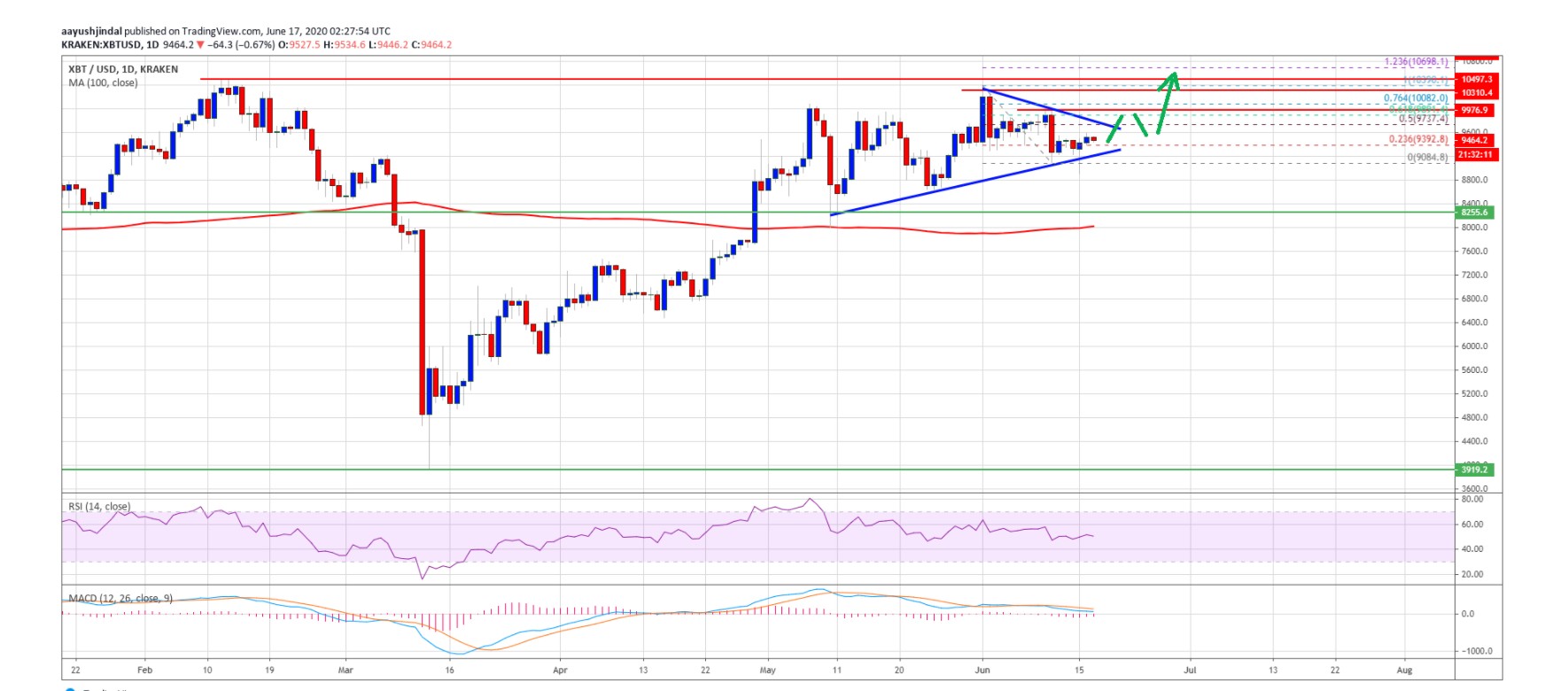
Task: Select the green 8255.6 support price tag
Action: [x=1475, y=213]
